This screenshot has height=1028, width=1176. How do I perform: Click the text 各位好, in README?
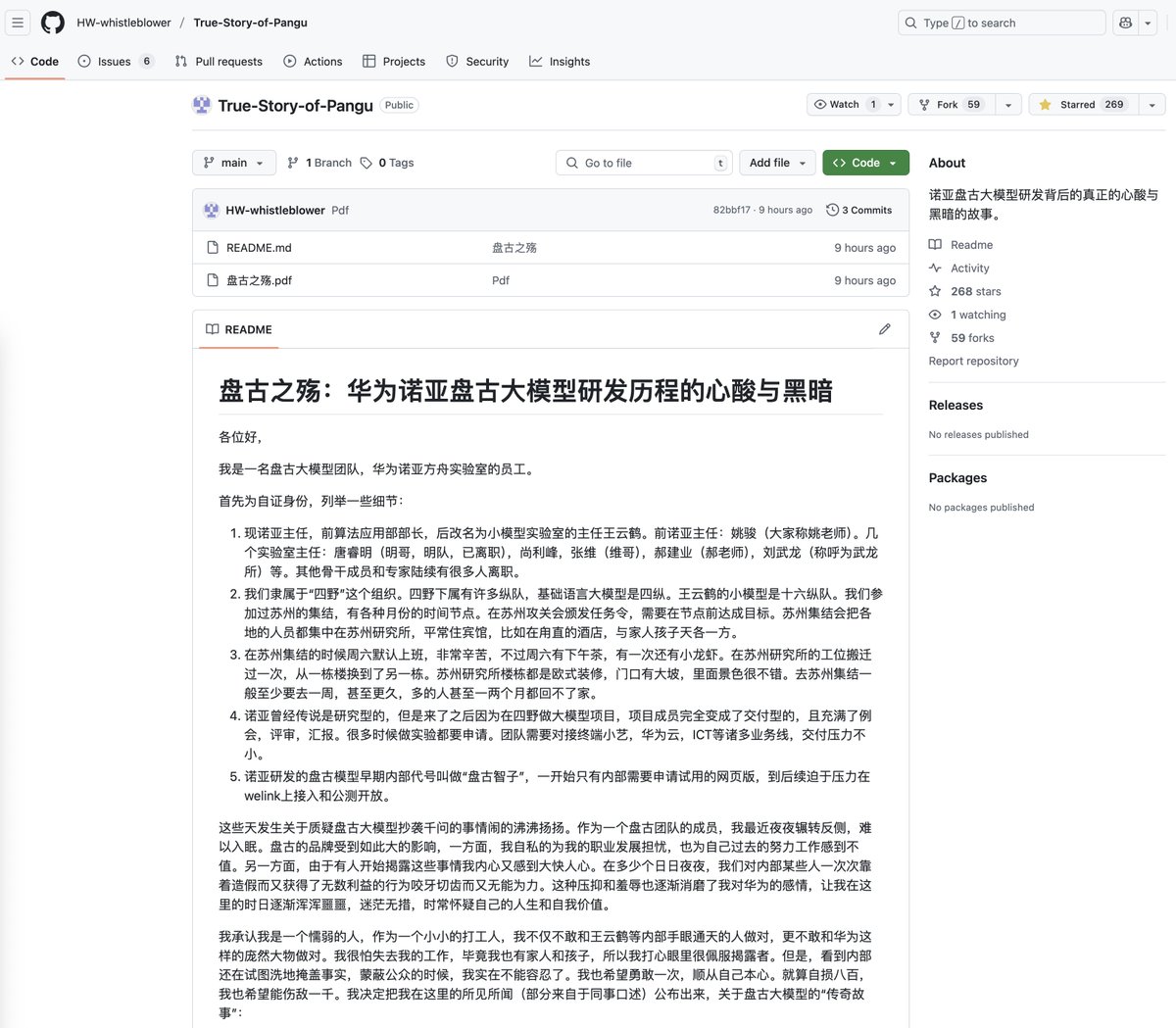[240, 437]
